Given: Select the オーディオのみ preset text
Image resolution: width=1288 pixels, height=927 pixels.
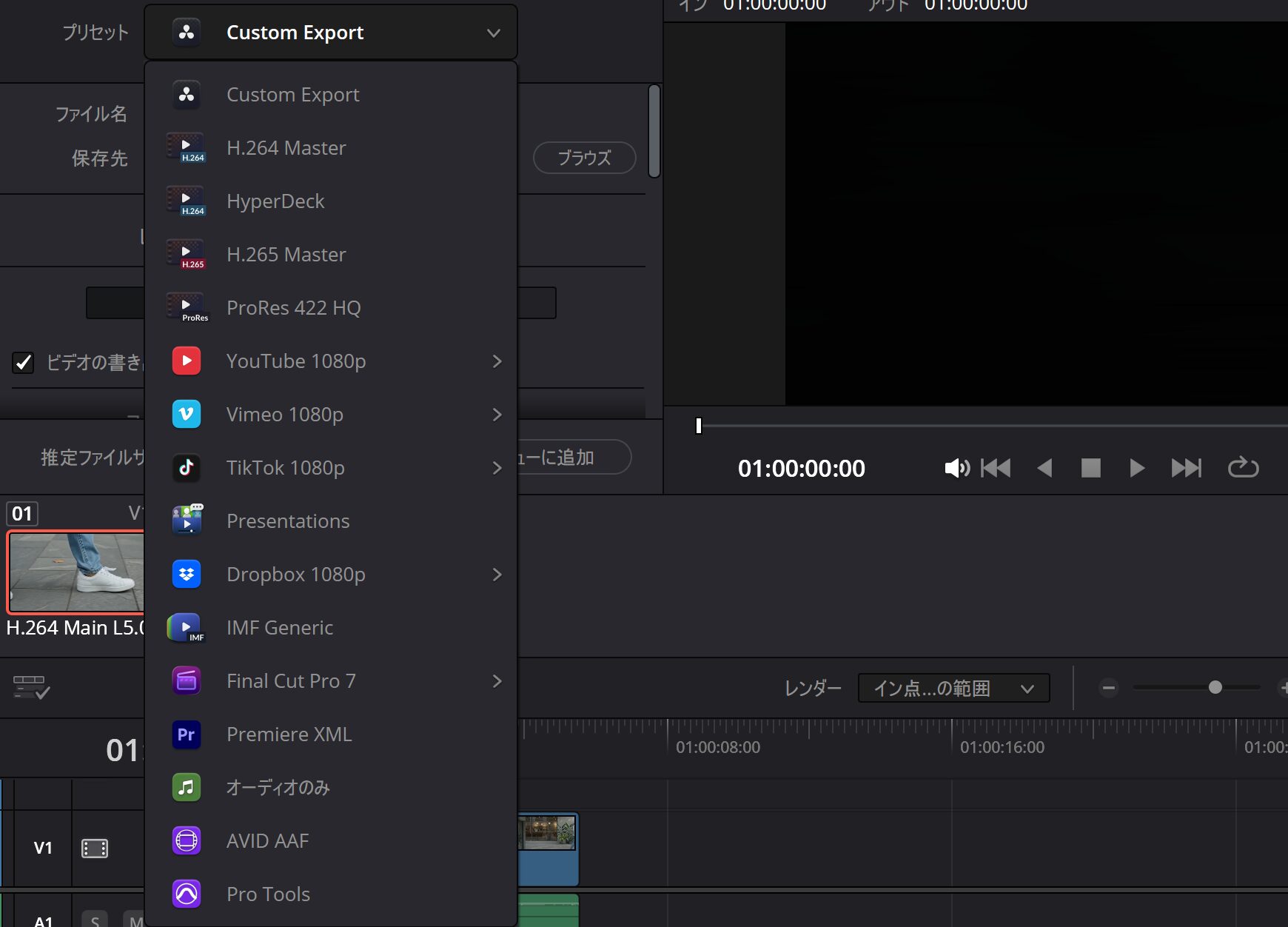Looking at the screenshot, I should [278, 788].
